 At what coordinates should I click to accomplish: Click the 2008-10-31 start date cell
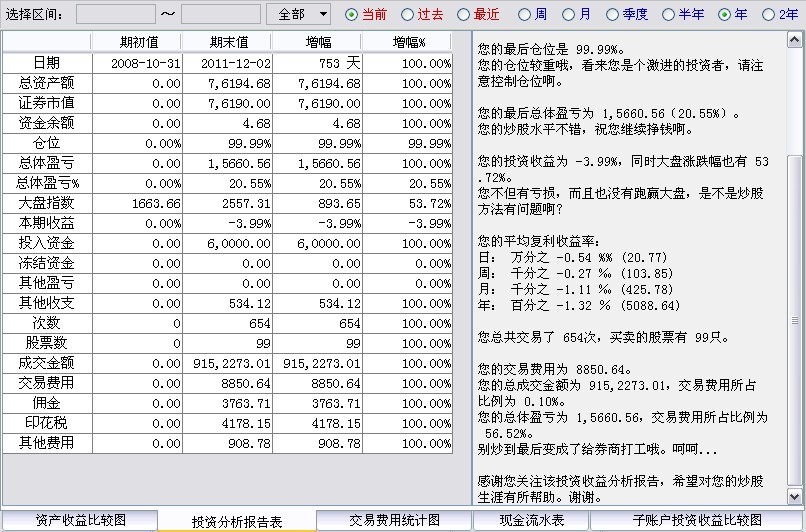137,63
